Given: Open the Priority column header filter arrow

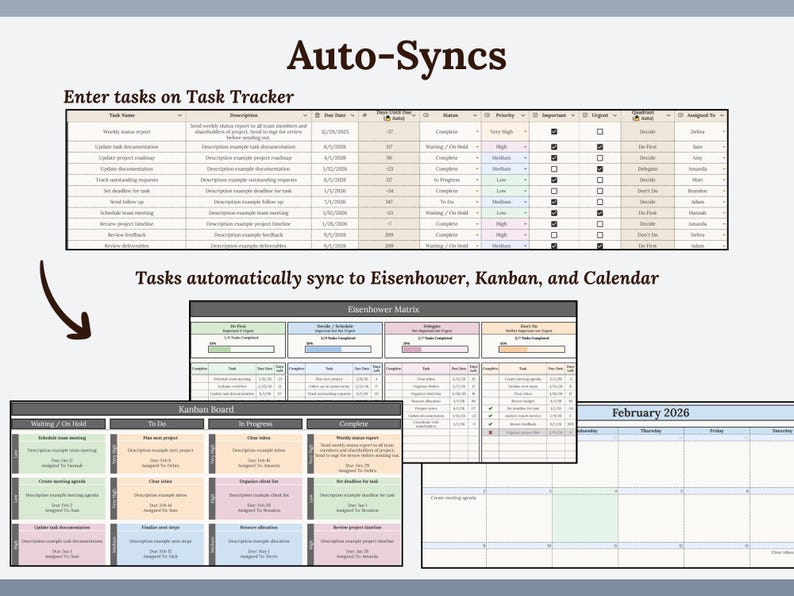Looking at the screenshot, I should click(x=523, y=115).
